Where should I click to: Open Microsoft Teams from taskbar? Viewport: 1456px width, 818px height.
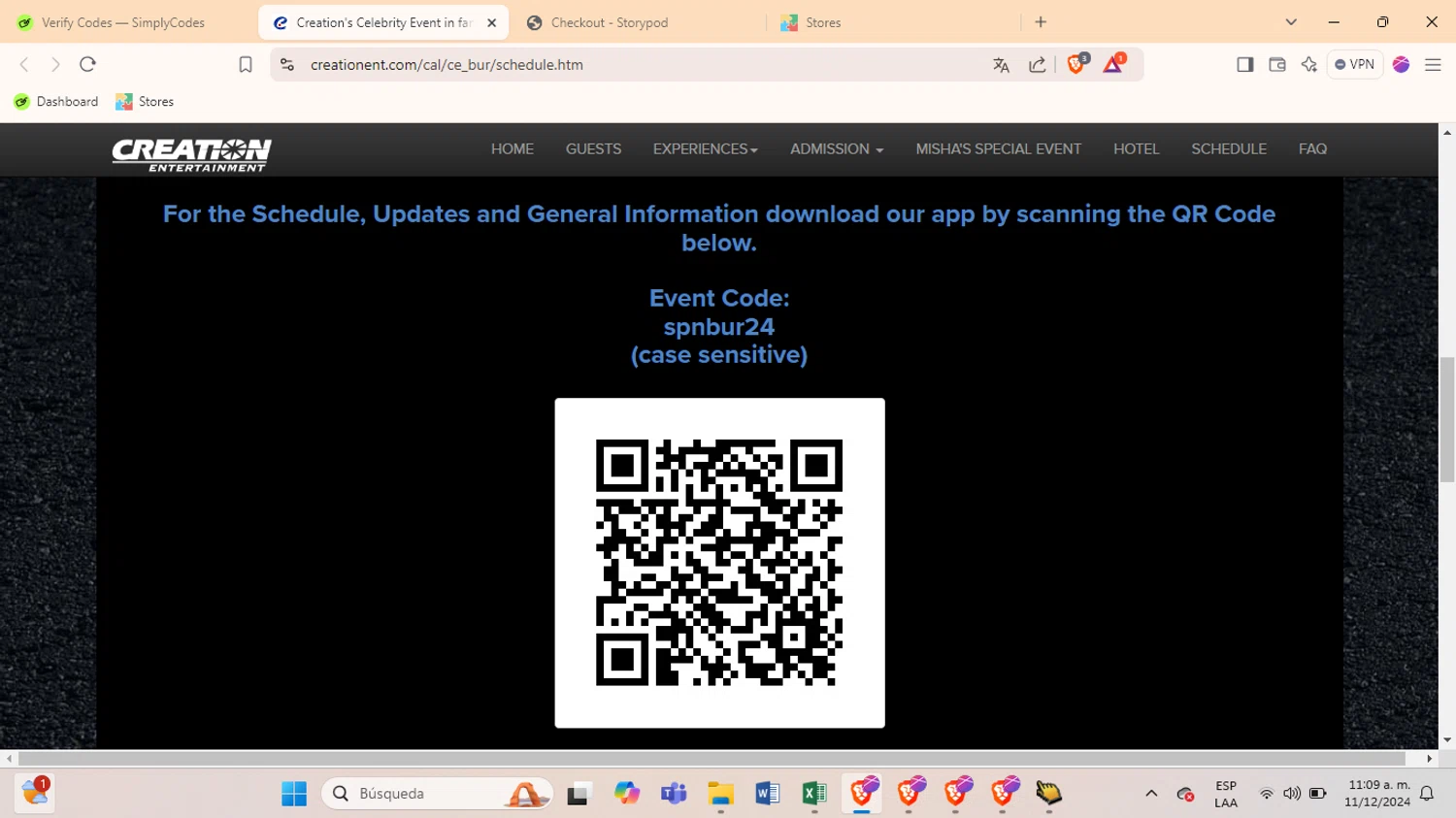tap(674, 794)
